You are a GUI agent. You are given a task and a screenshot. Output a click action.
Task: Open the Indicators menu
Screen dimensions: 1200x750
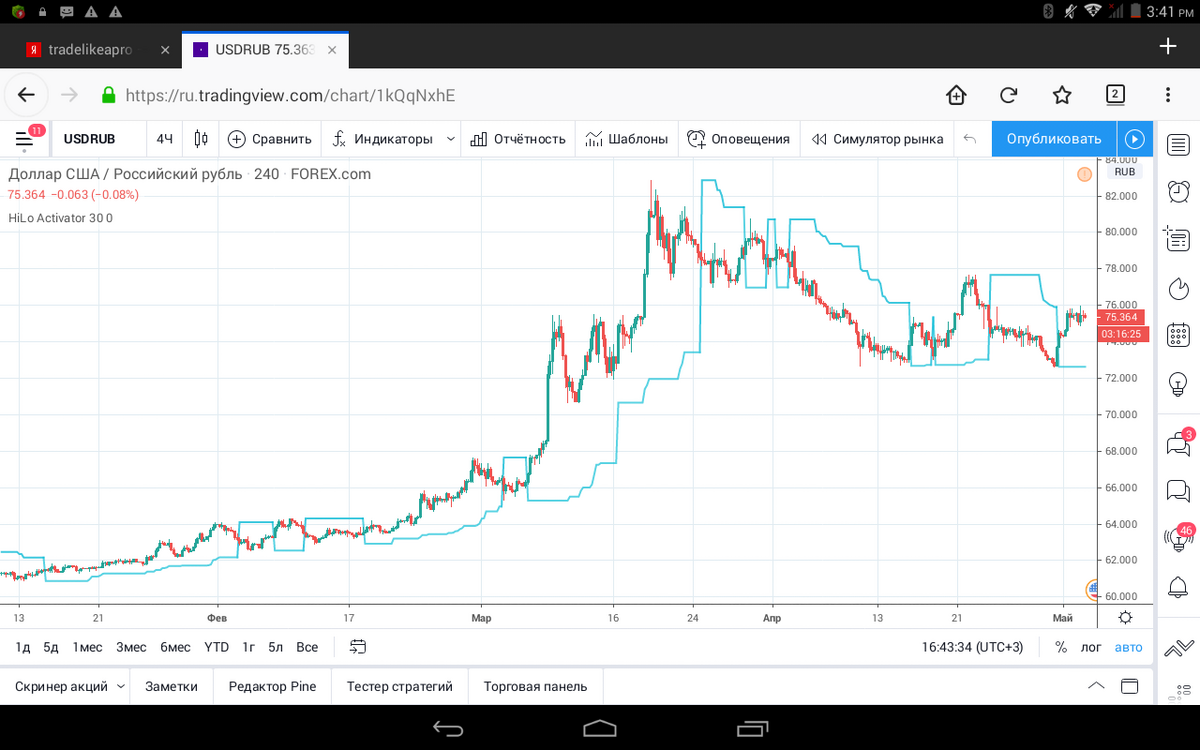pos(383,139)
